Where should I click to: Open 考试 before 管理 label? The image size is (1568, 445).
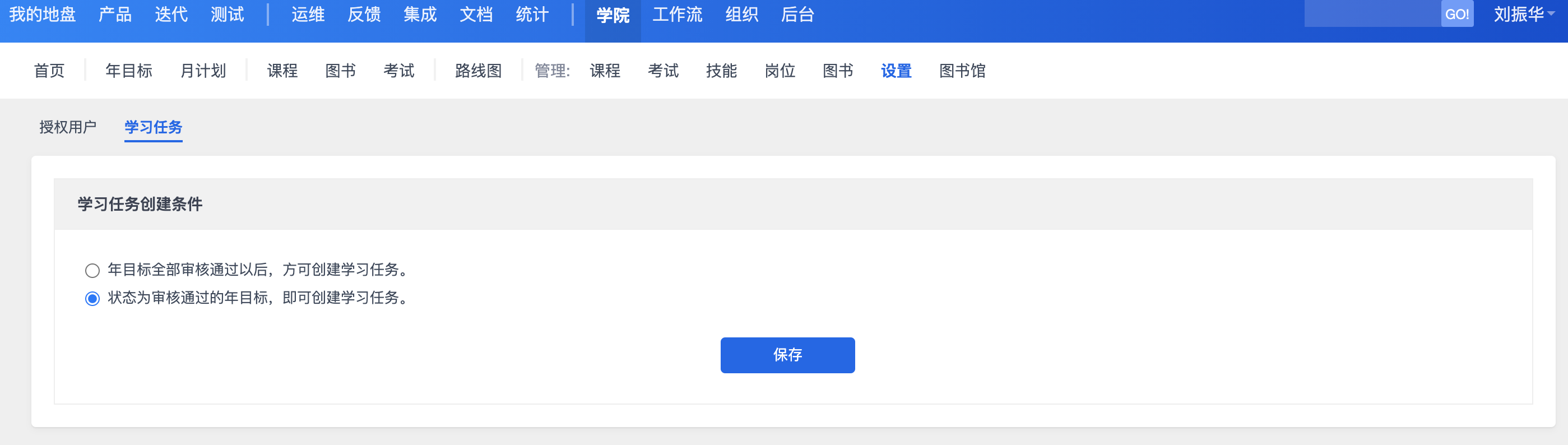398,71
